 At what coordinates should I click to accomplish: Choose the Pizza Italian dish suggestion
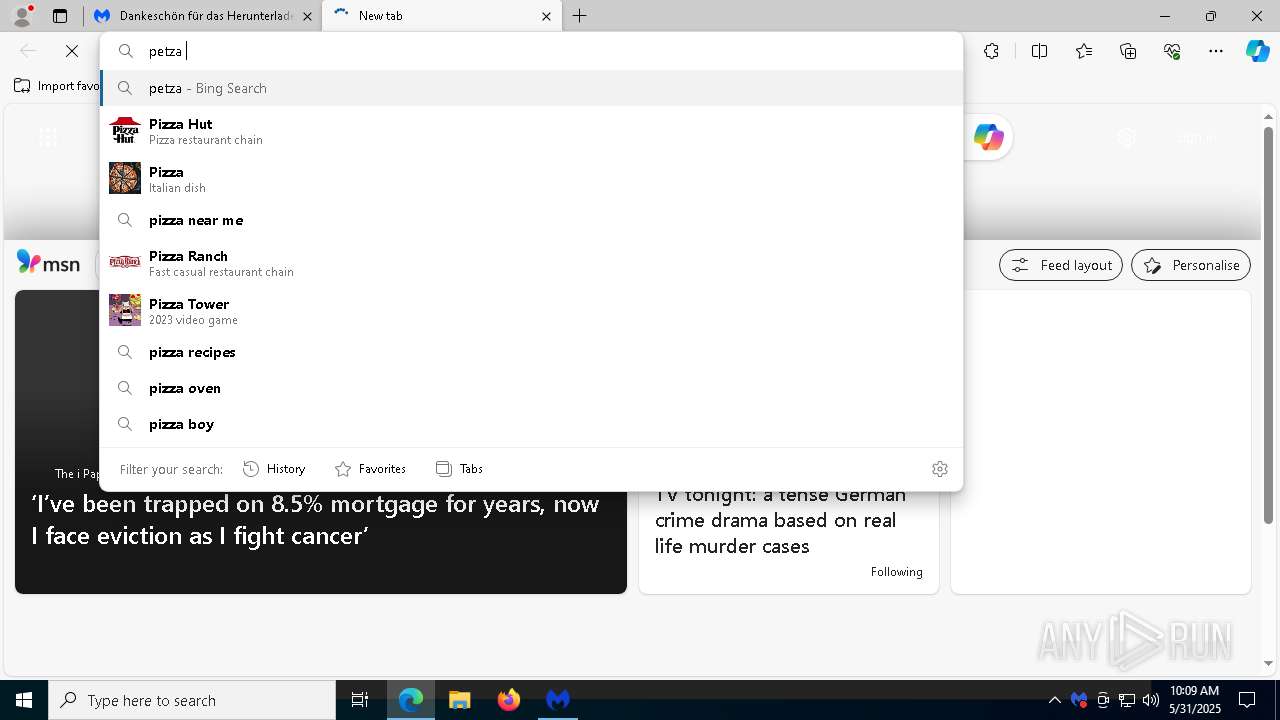(x=531, y=179)
